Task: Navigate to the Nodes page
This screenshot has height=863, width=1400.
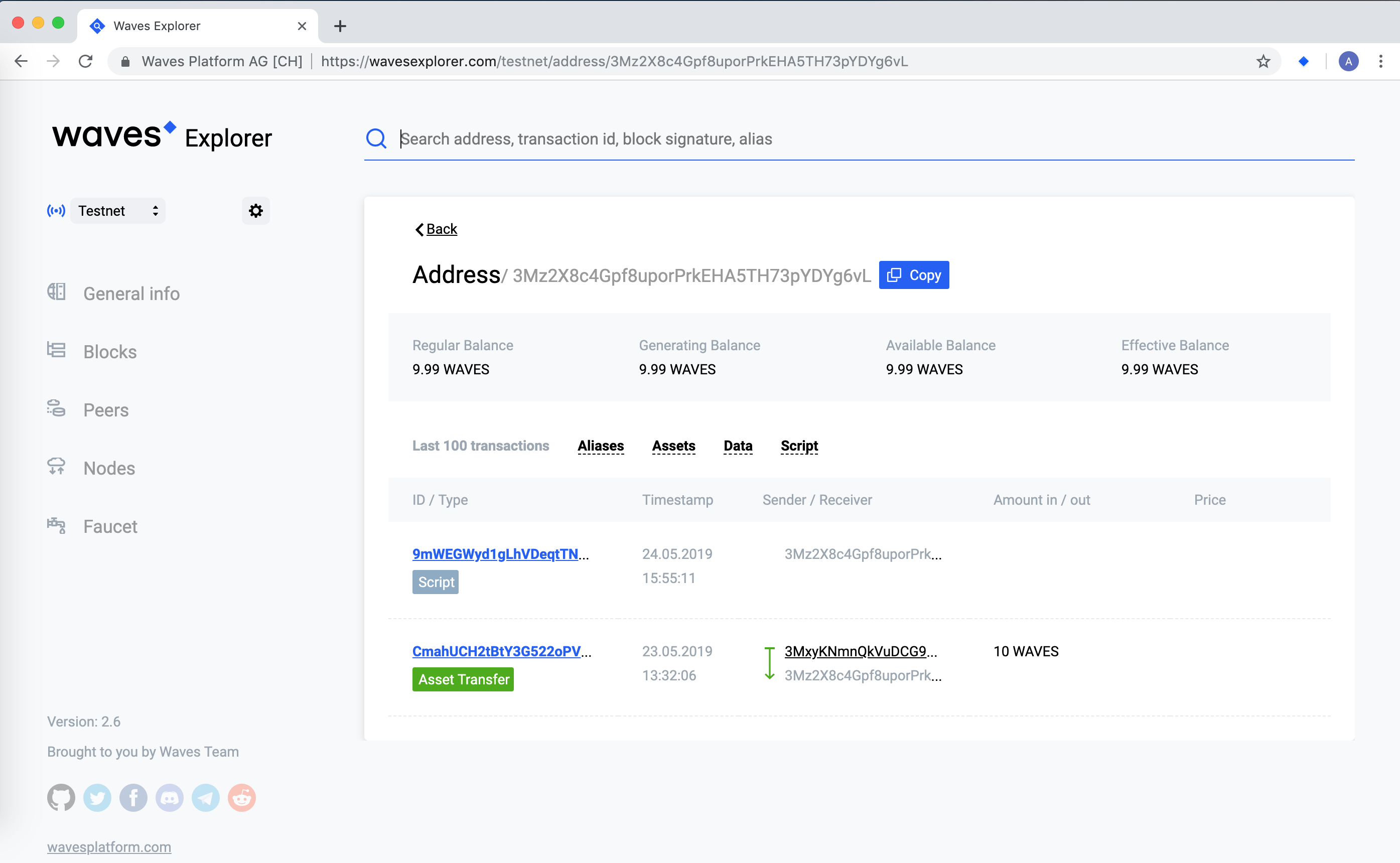Action: point(109,468)
